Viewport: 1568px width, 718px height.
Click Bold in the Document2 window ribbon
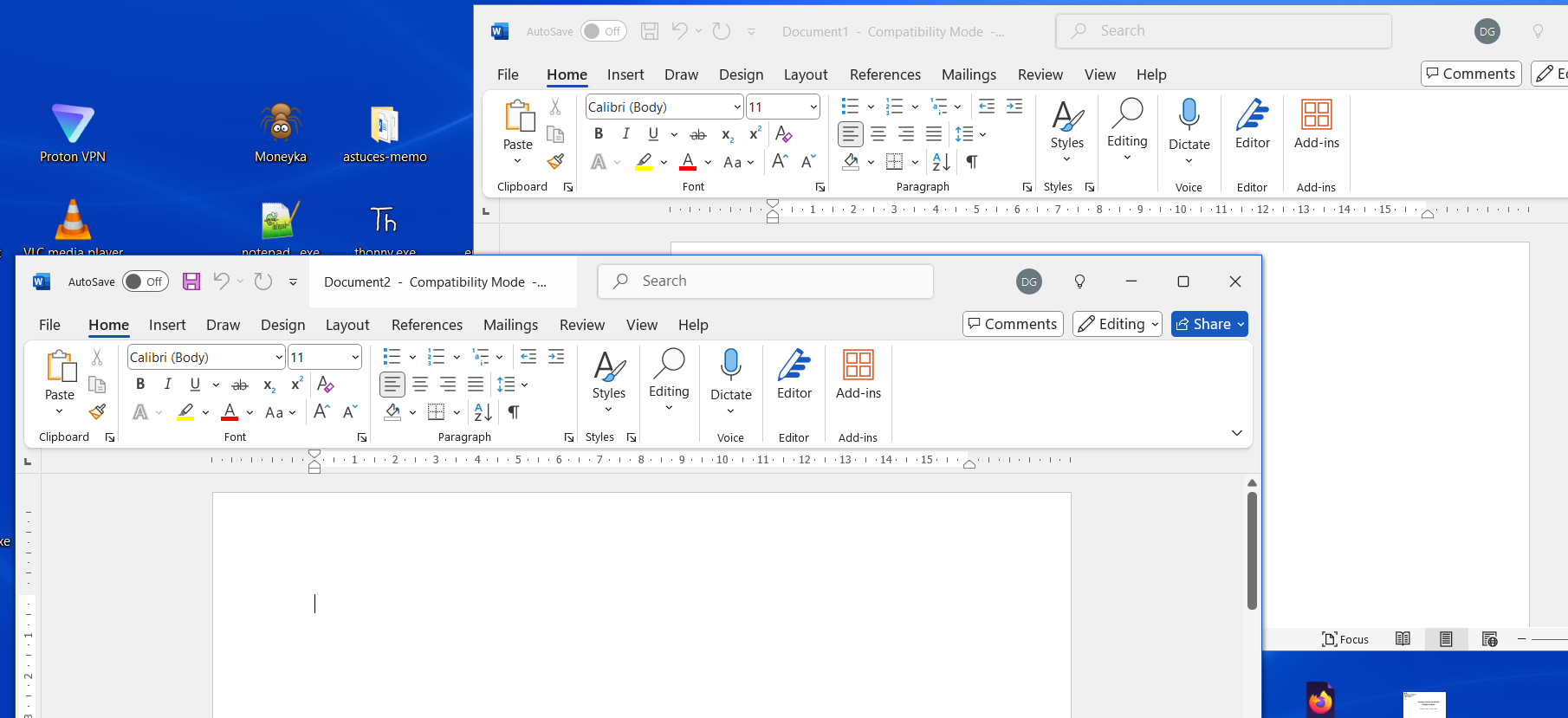pos(140,385)
